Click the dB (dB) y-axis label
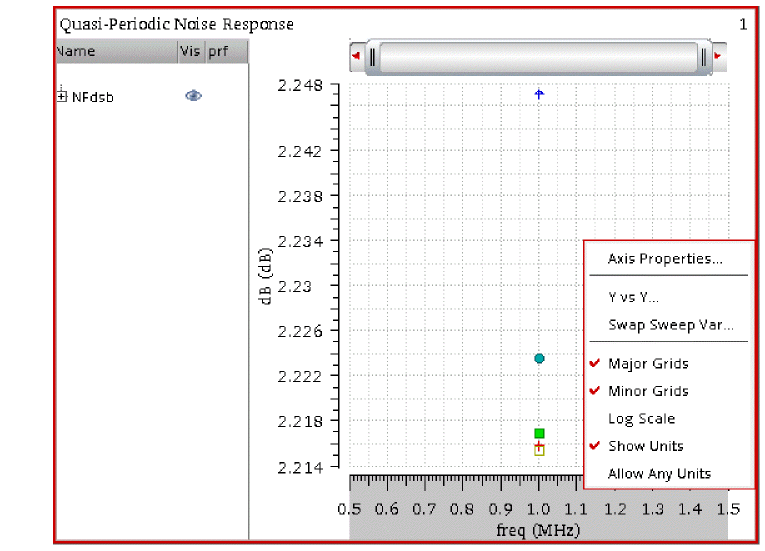This screenshot has height=551, width=765. point(265,276)
